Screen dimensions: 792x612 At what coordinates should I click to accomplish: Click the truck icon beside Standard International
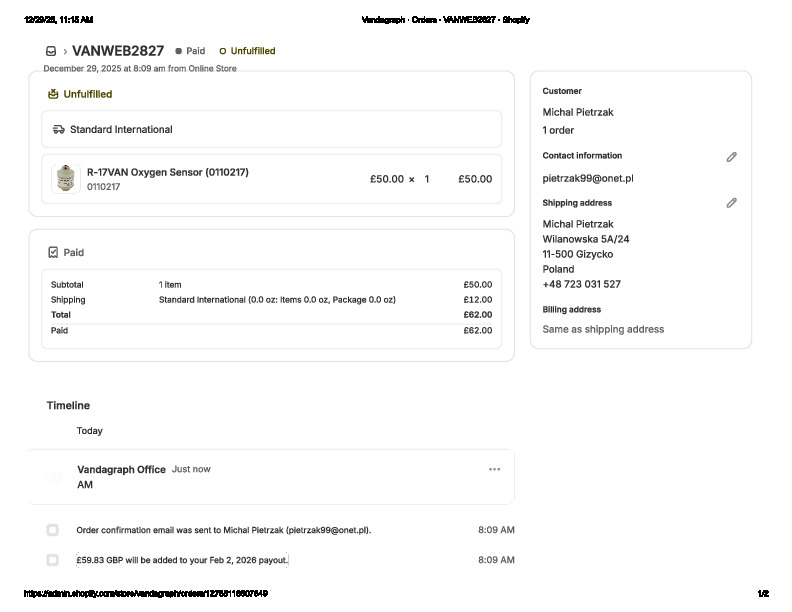pyautogui.click(x=59, y=130)
